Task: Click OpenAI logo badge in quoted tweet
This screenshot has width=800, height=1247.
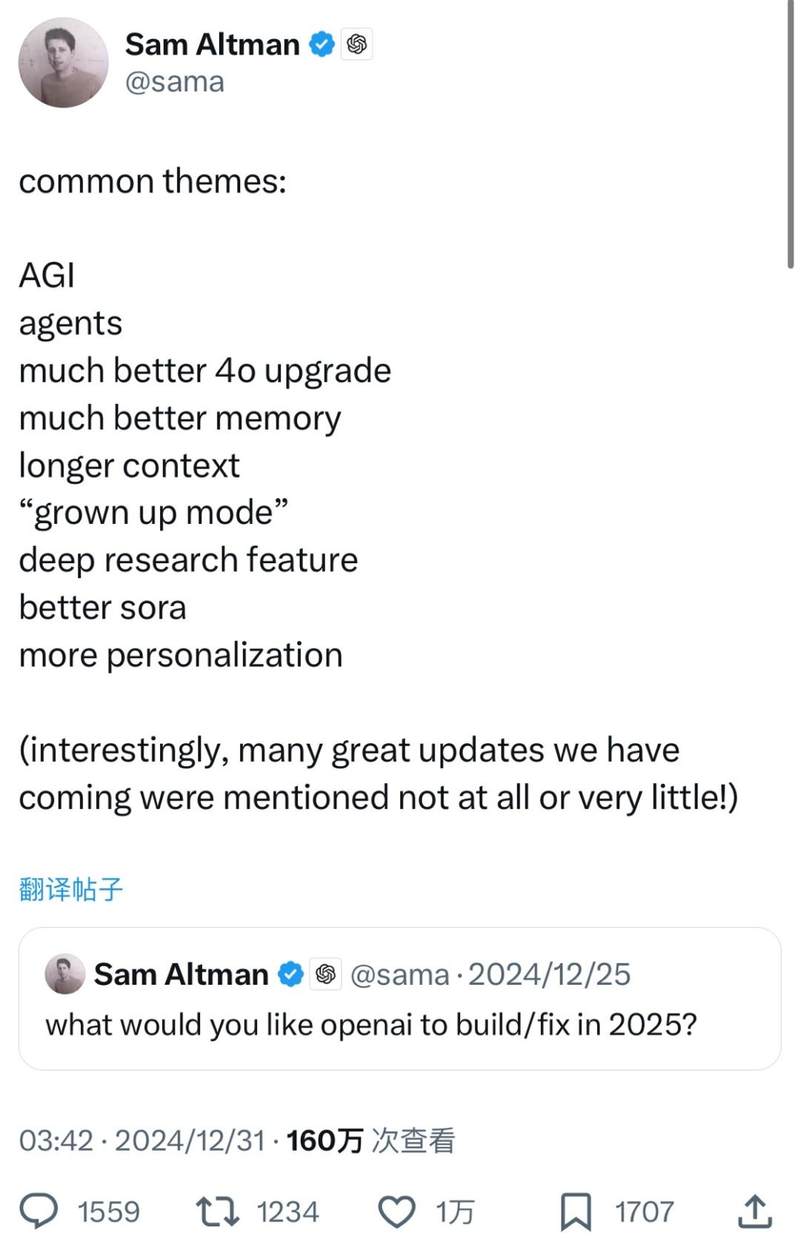Action: [324, 973]
